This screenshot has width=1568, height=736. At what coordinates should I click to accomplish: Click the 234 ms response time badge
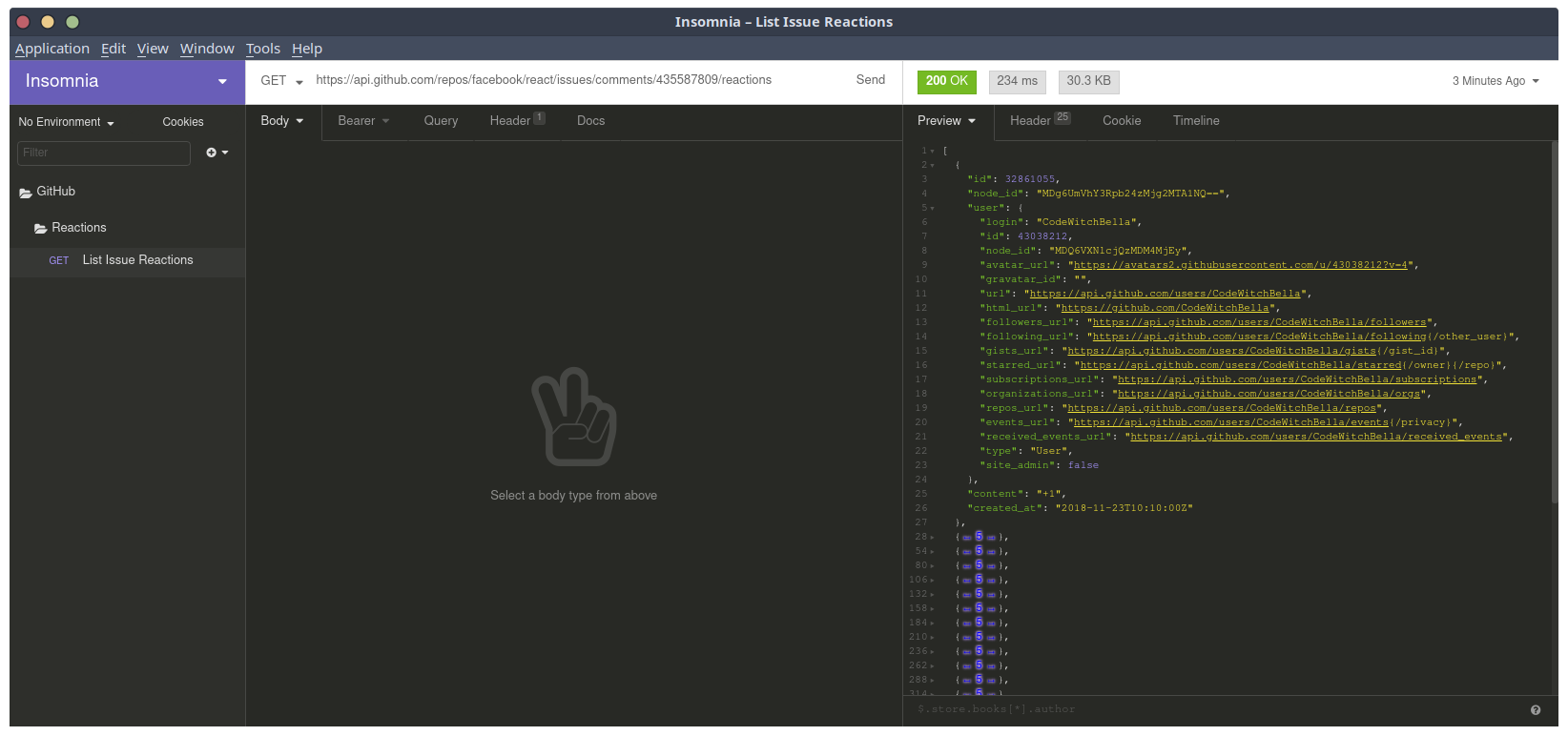tap(1018, 82)
